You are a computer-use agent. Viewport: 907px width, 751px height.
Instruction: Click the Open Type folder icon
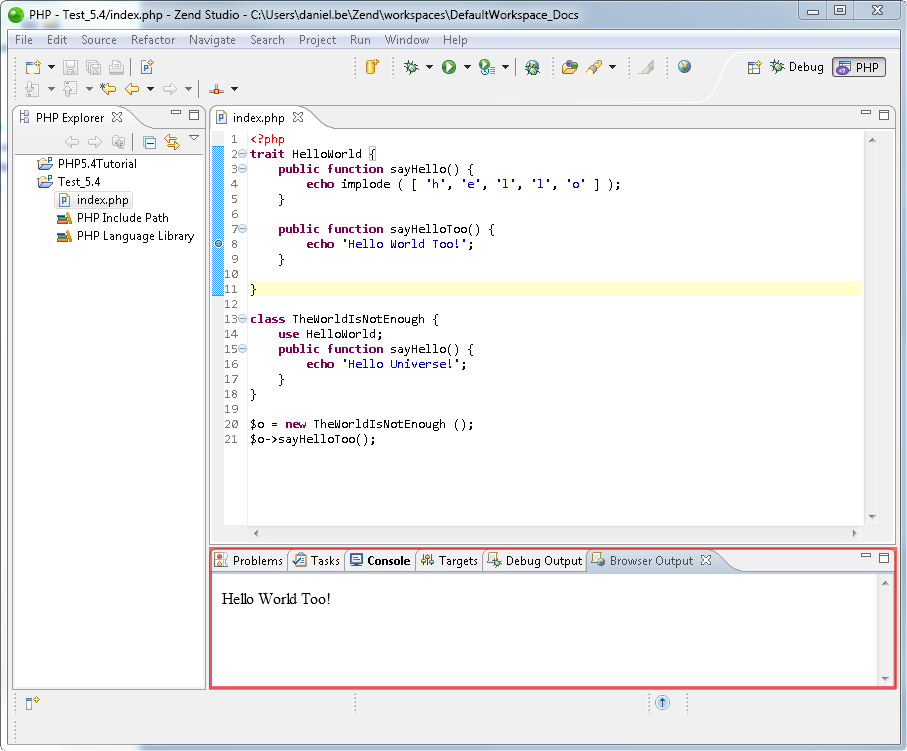click(x=570, y=67)
